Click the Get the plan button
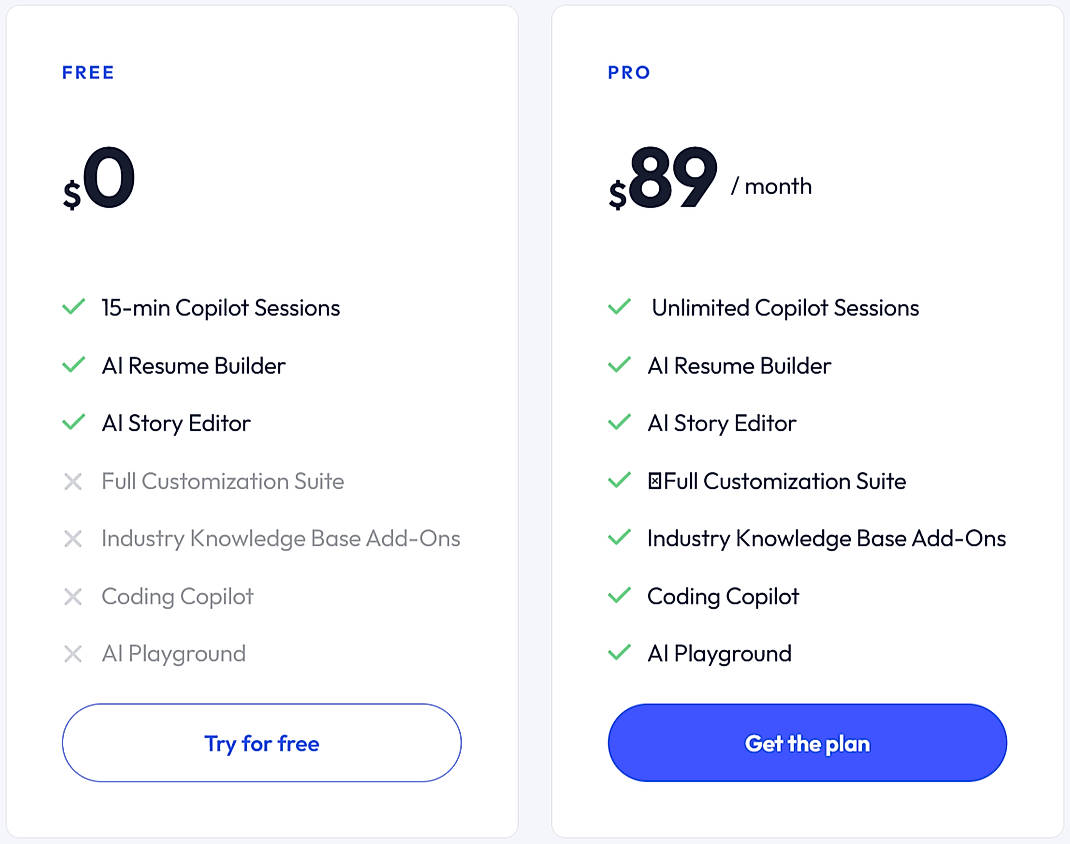 tap(806, 743)
